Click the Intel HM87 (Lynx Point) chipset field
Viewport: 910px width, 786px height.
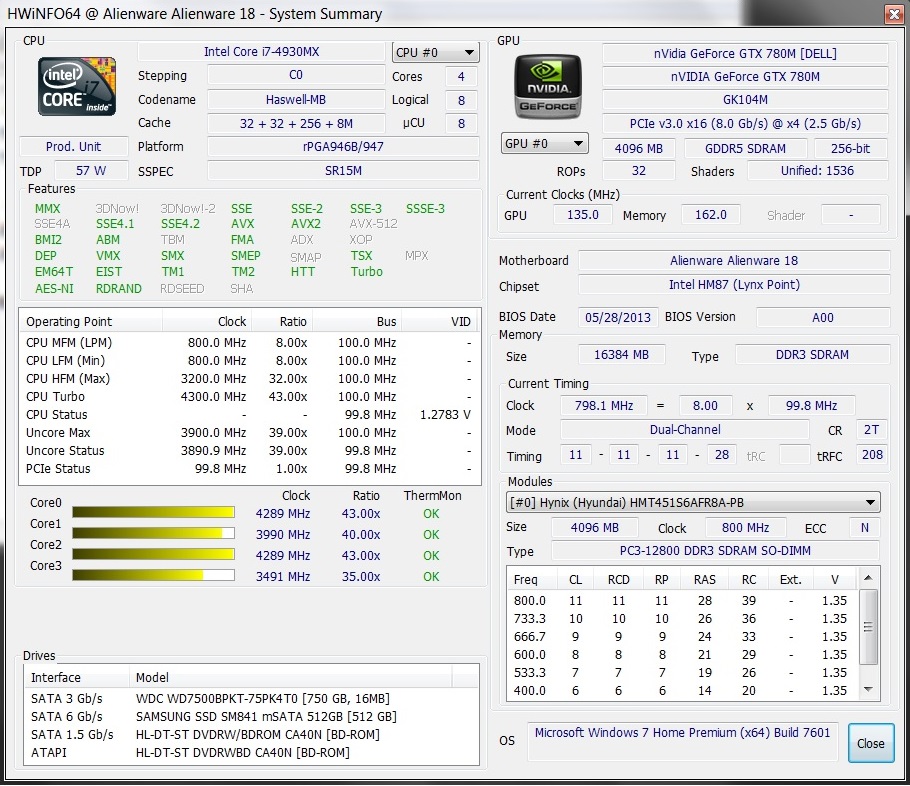734,284
